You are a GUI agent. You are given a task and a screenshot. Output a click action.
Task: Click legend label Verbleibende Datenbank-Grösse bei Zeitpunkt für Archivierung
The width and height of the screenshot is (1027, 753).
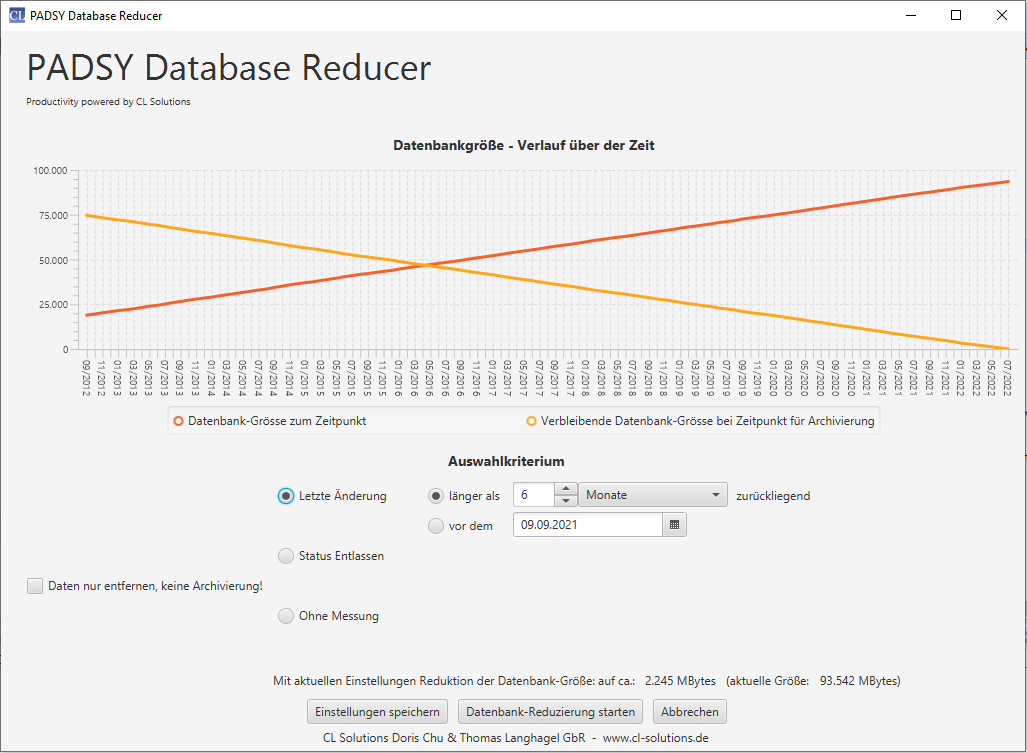(707, 421)
